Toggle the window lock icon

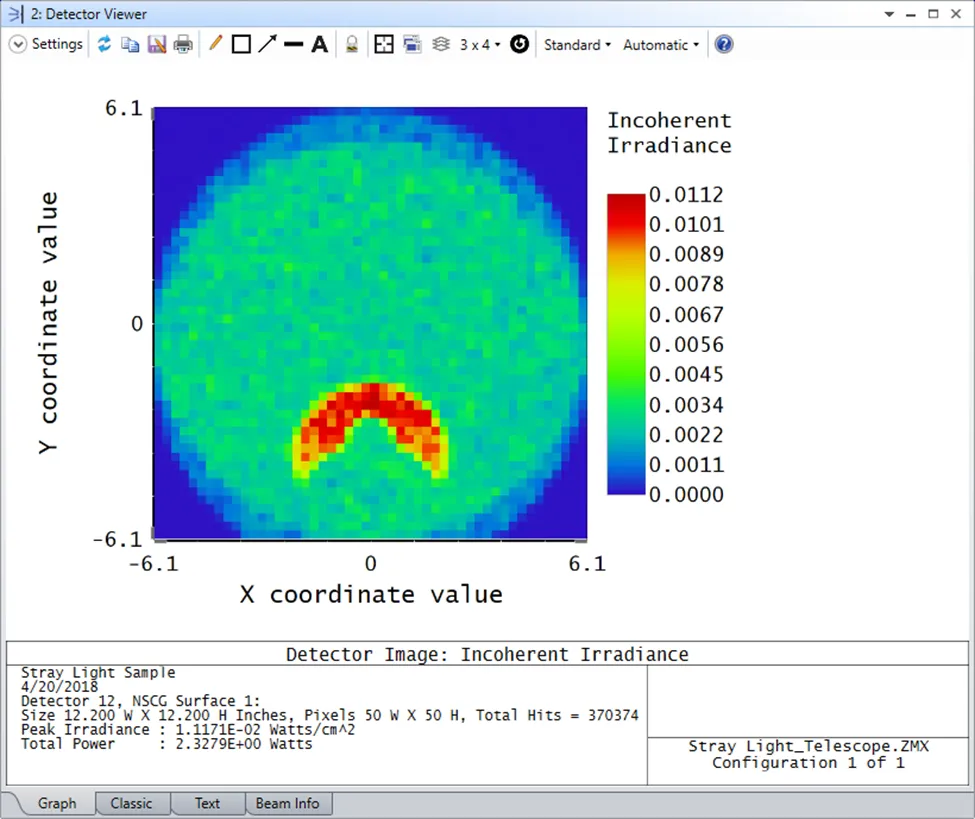351,45
